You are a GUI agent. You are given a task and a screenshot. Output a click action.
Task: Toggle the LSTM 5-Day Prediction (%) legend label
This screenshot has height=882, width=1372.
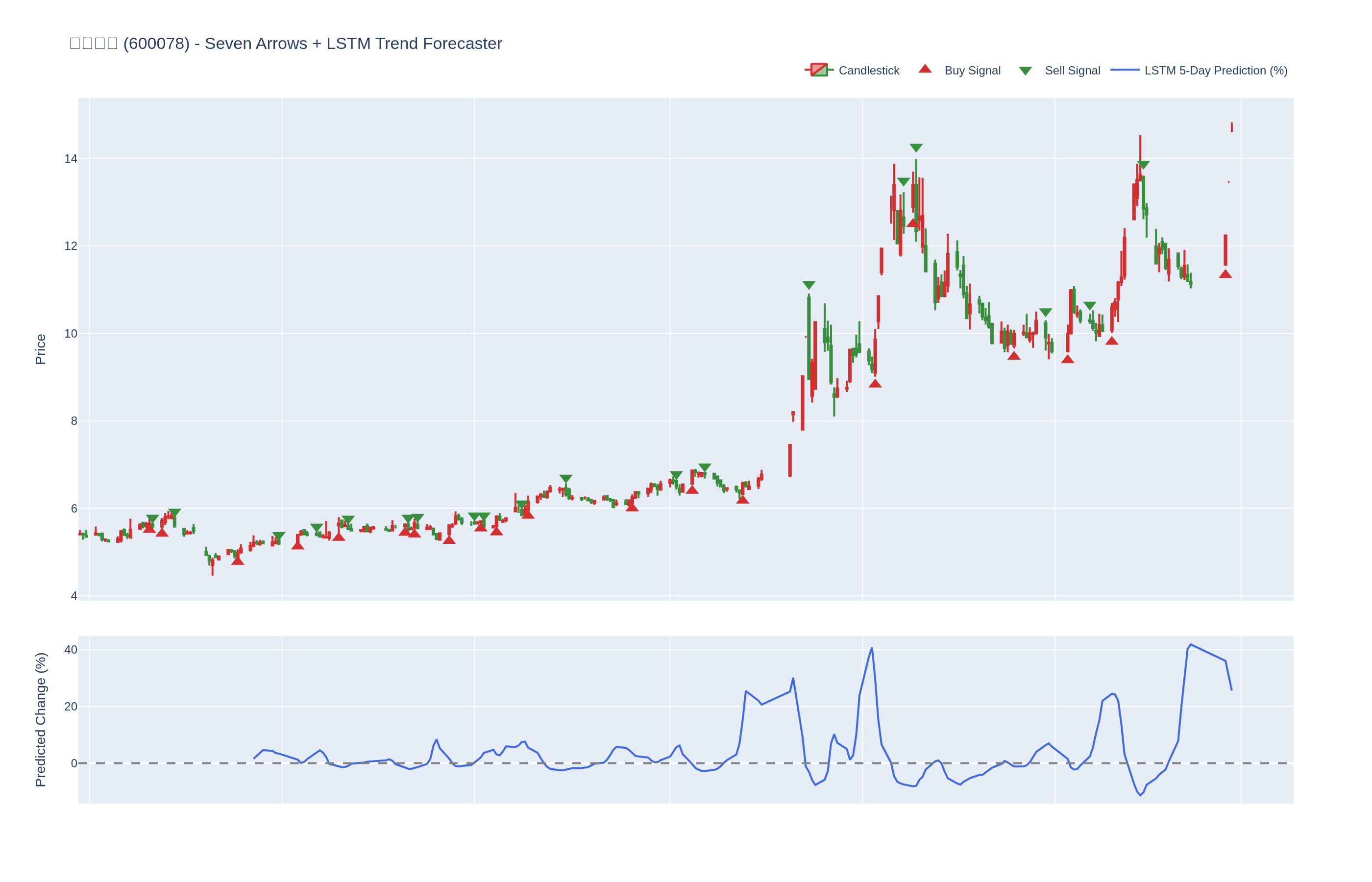pyautogui.click(x=1215, y=71)
